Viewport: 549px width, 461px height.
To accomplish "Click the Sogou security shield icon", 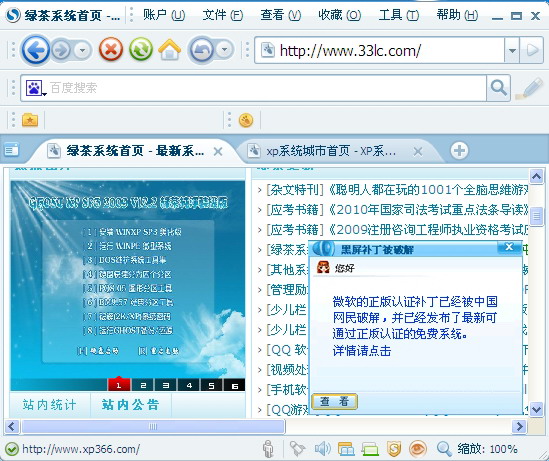I will coord(394,449).
